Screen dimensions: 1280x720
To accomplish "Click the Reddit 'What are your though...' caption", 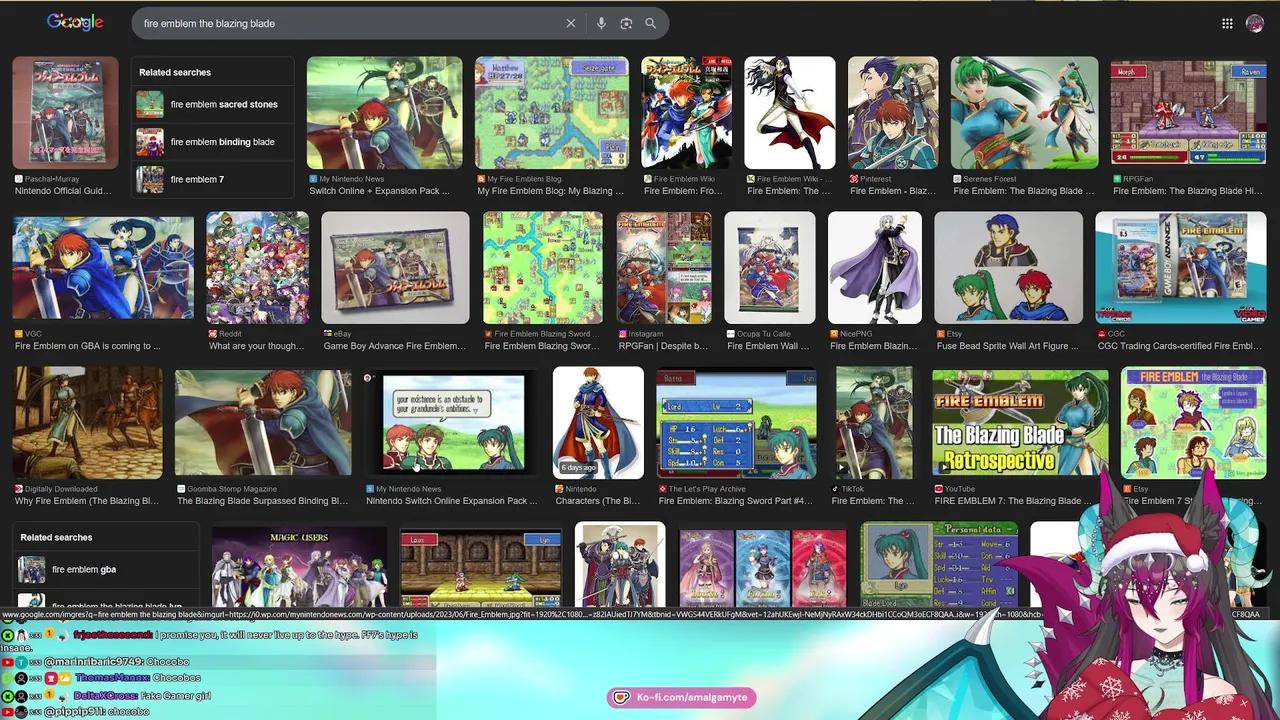I will pyautogui.click(x=256, y=346).
